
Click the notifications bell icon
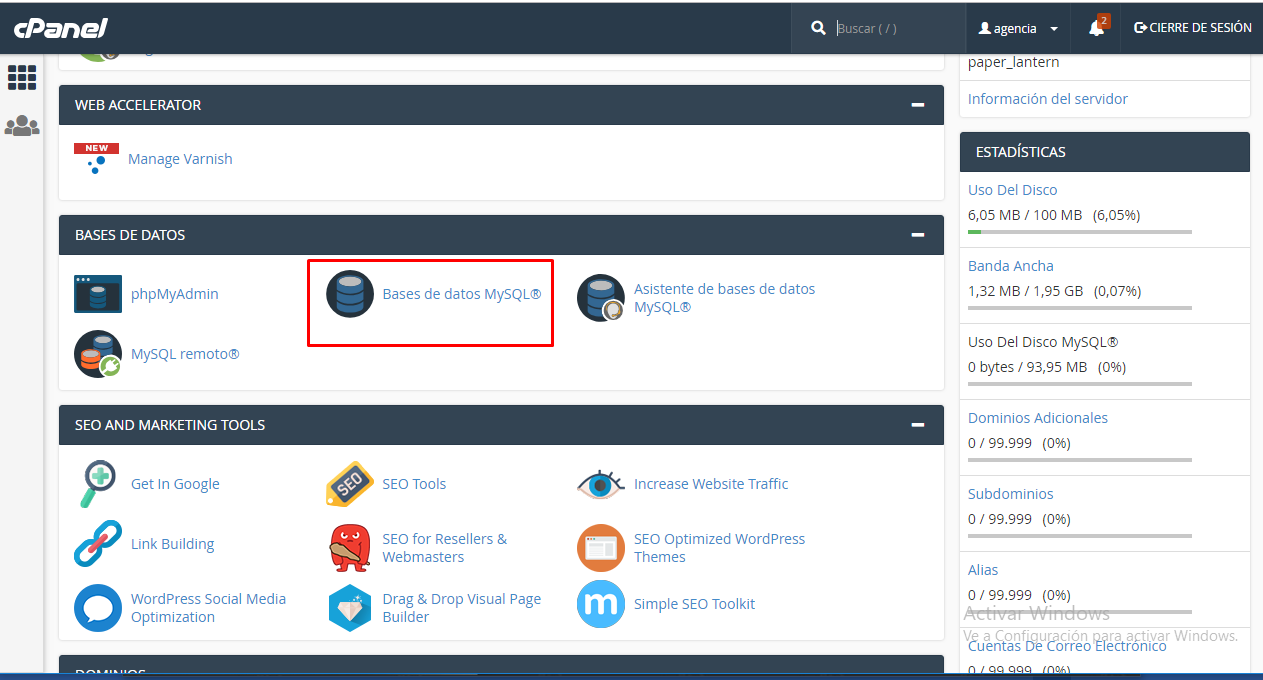tap(1096, 28)
